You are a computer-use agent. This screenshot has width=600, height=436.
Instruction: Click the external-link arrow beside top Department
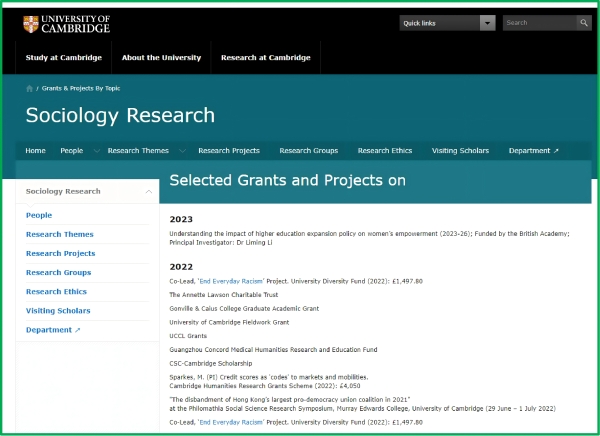(x=556, y=151)
